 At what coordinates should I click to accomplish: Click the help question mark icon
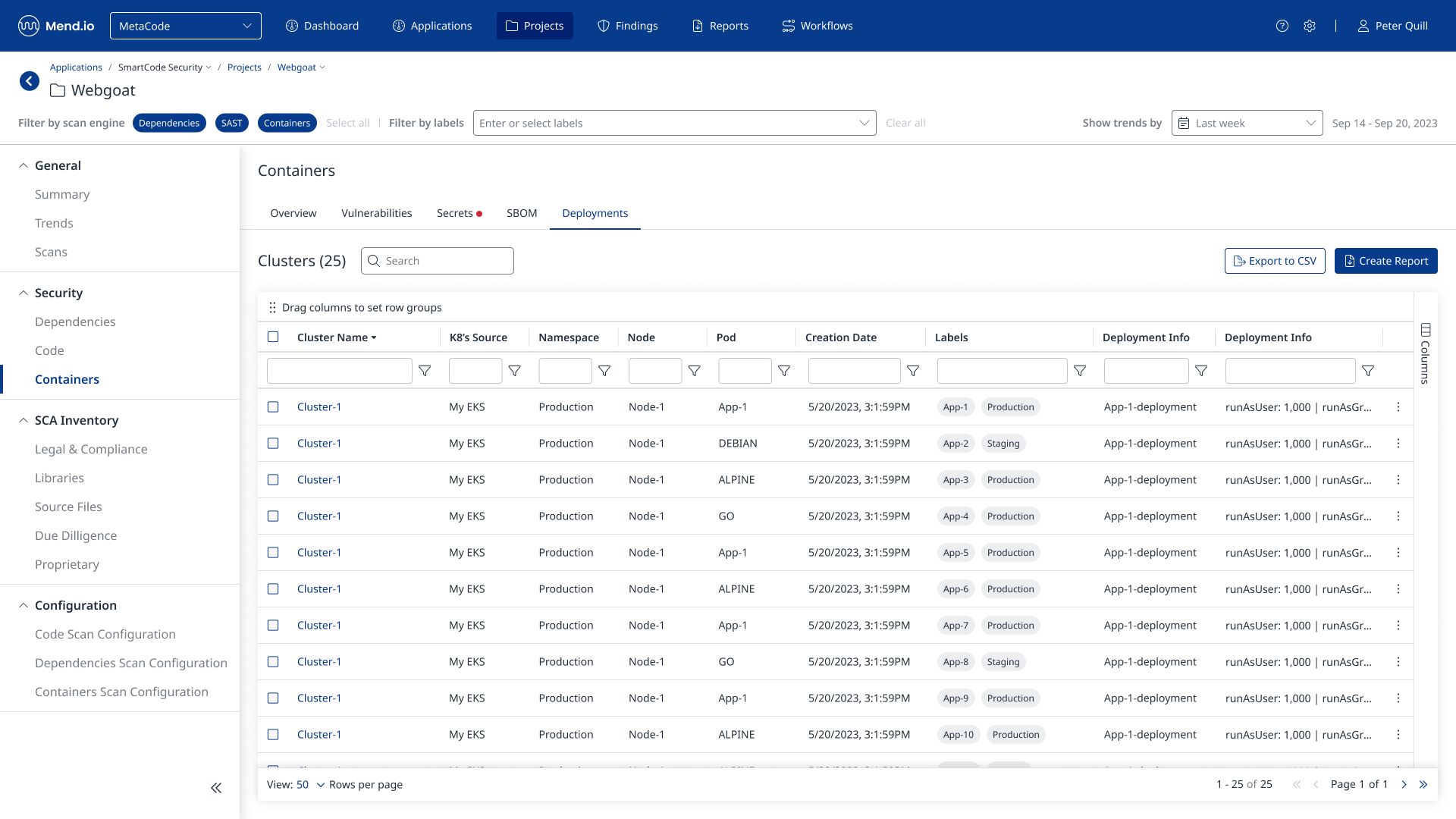click(x=1282, y=26)
